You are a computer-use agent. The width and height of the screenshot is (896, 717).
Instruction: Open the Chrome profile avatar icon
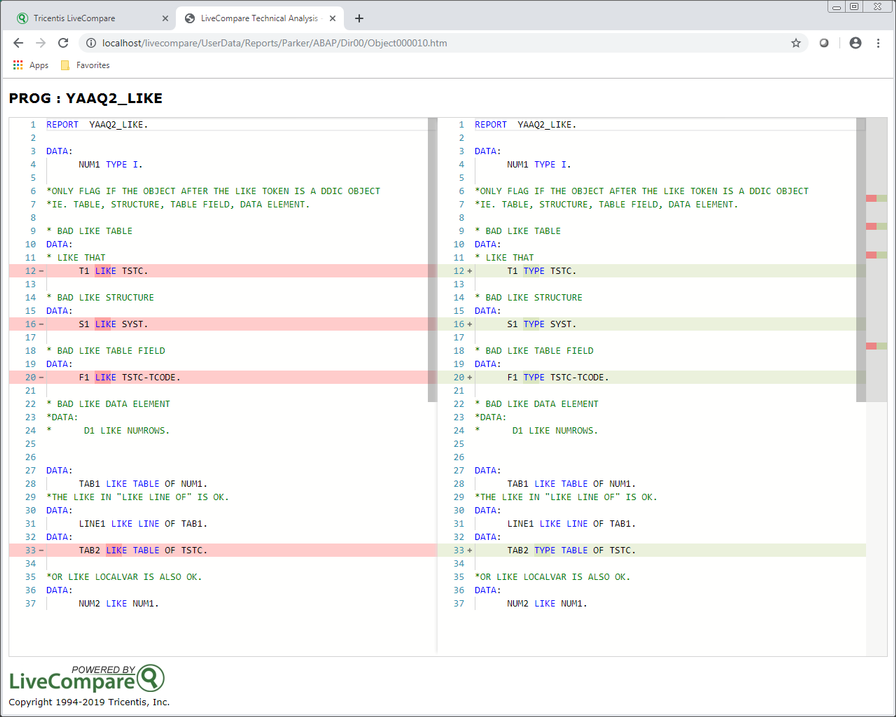tap(855, 43)
